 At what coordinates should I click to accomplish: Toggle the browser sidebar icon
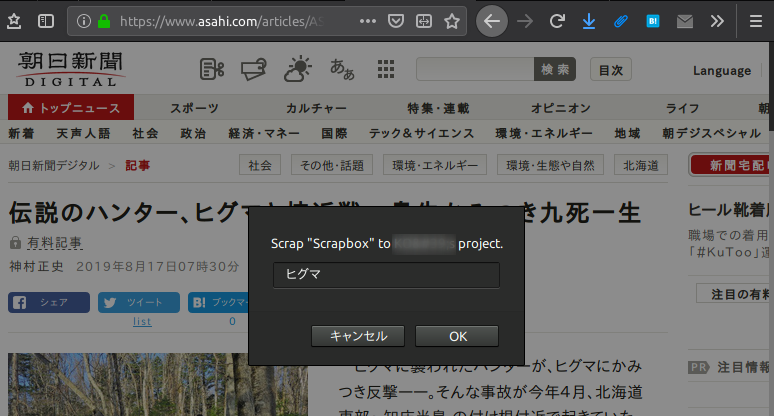point(46,21)
